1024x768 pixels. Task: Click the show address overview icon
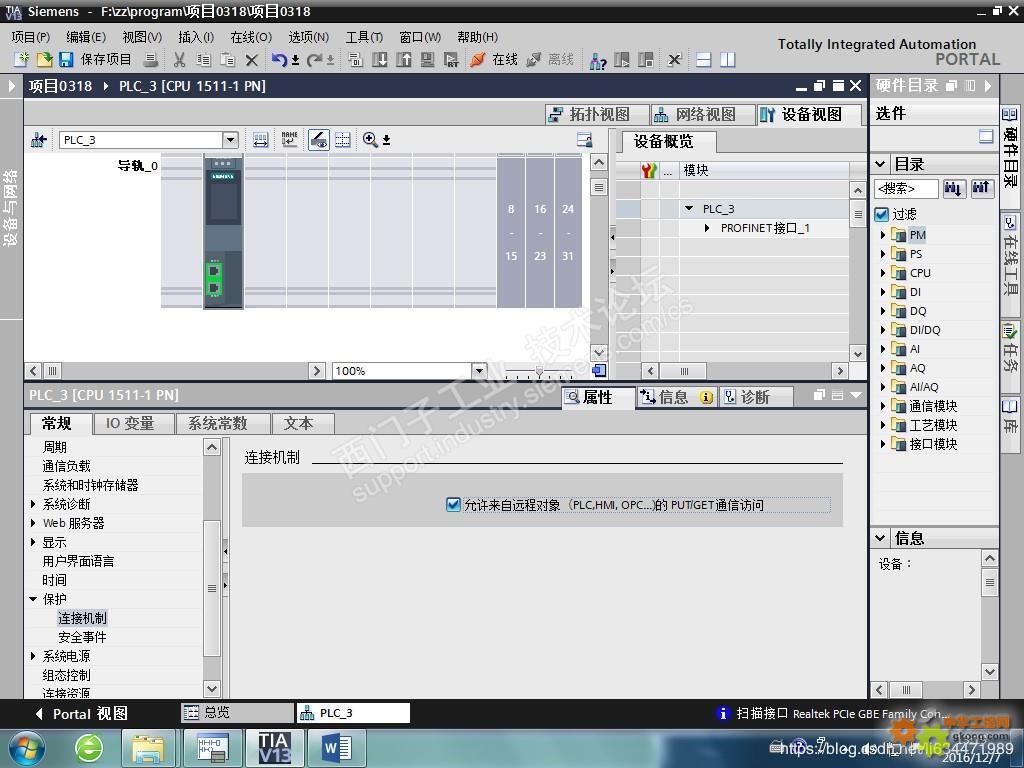coord(260,140)
